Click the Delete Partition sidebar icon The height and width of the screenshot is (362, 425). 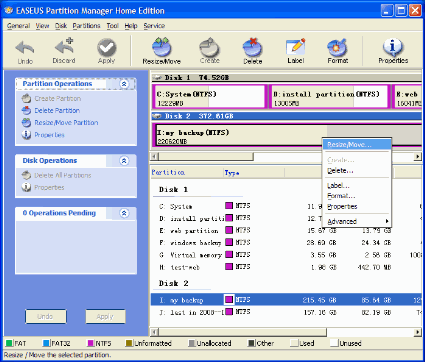click(x=26, y=110)
